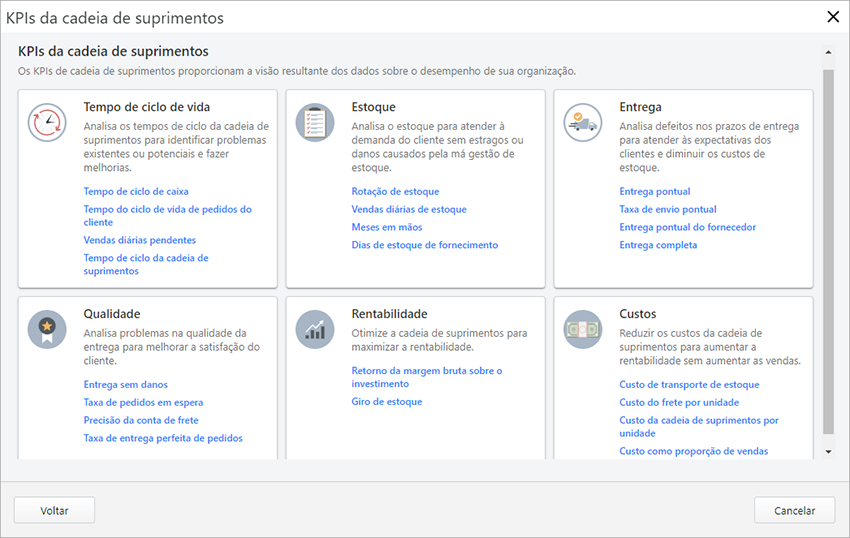850x538 pixels.
Task: Select the Rotação de estoque KPI link
Action: coord(395,191)
